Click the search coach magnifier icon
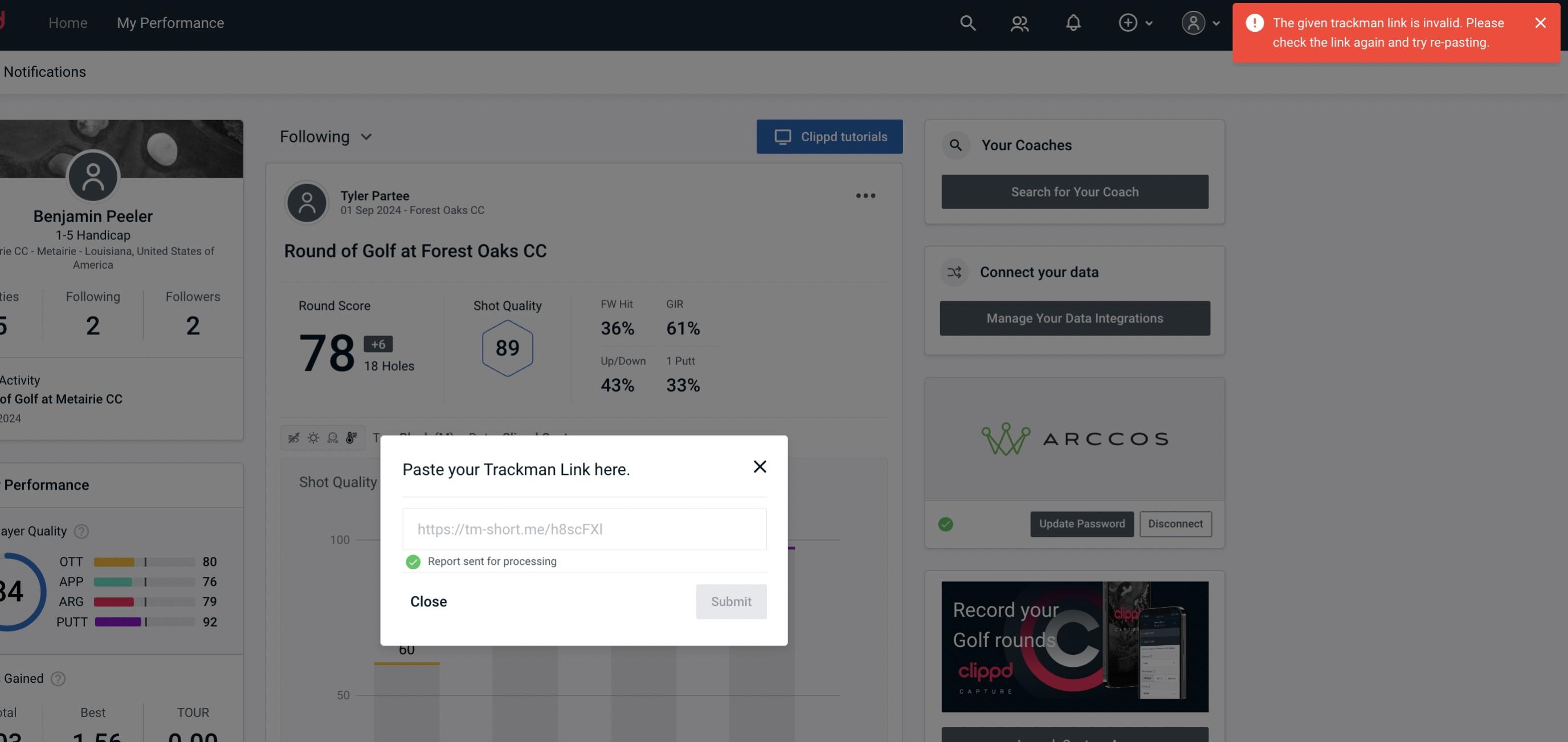1568x742 pixels. click(956, 144)
